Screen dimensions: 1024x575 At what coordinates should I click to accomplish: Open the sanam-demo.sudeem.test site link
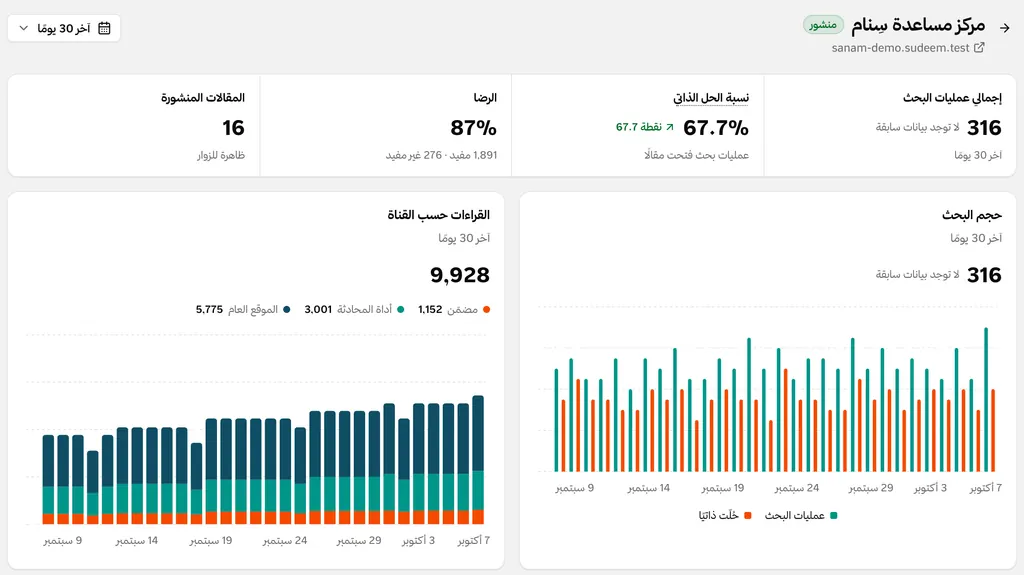click(900, 48)
